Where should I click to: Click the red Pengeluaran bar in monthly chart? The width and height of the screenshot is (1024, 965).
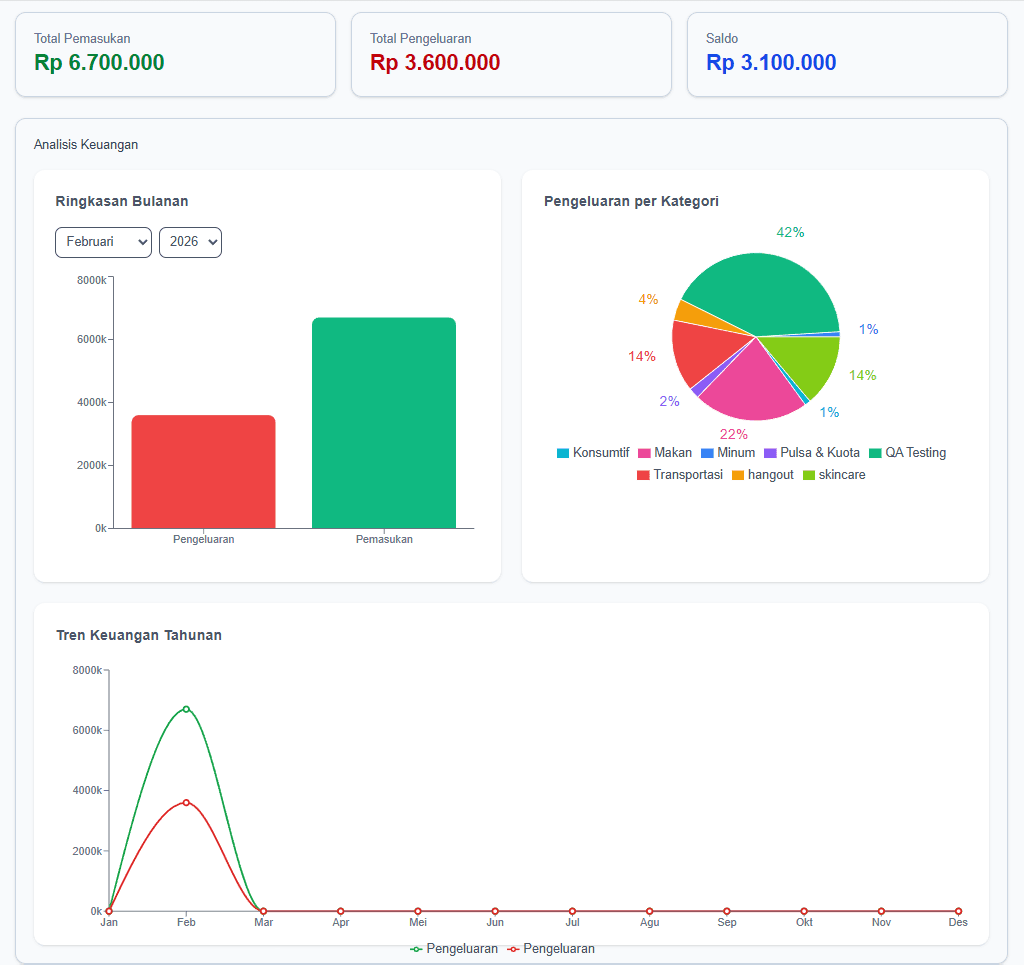(203, 471)
